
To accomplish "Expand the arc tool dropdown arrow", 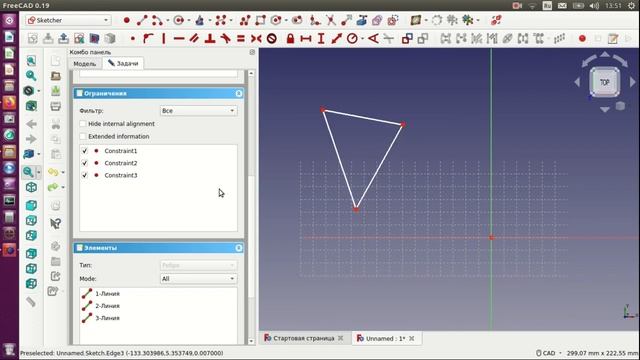I will (167, 20).
